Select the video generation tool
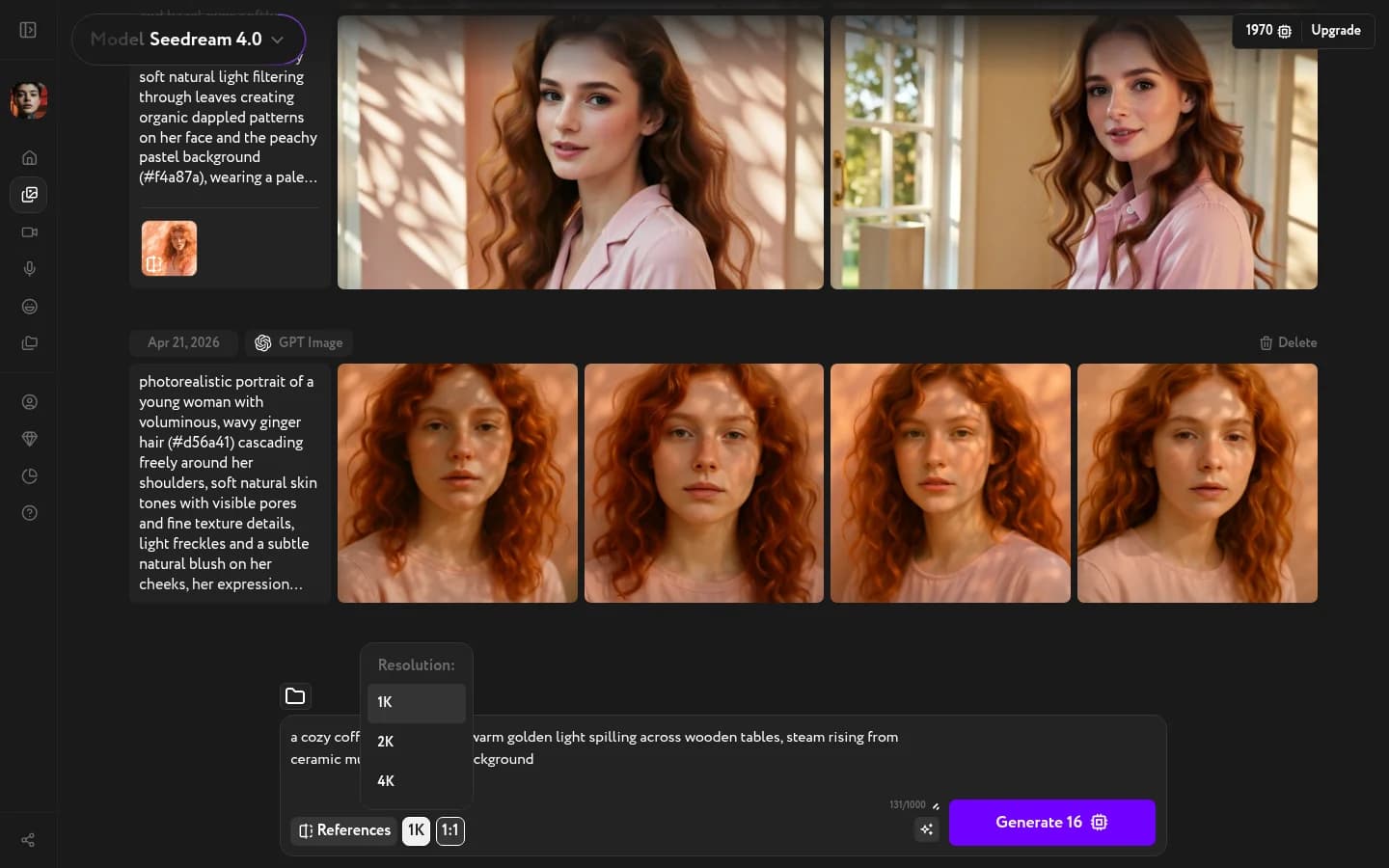 [29, 231]
